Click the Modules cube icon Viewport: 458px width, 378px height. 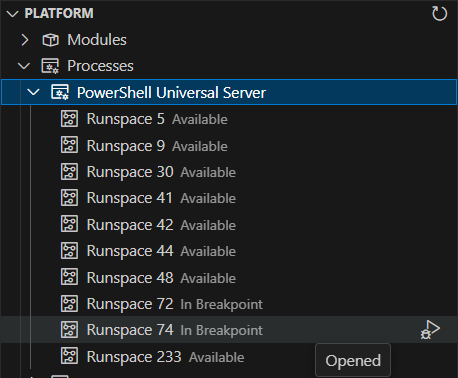click(50, 40)
